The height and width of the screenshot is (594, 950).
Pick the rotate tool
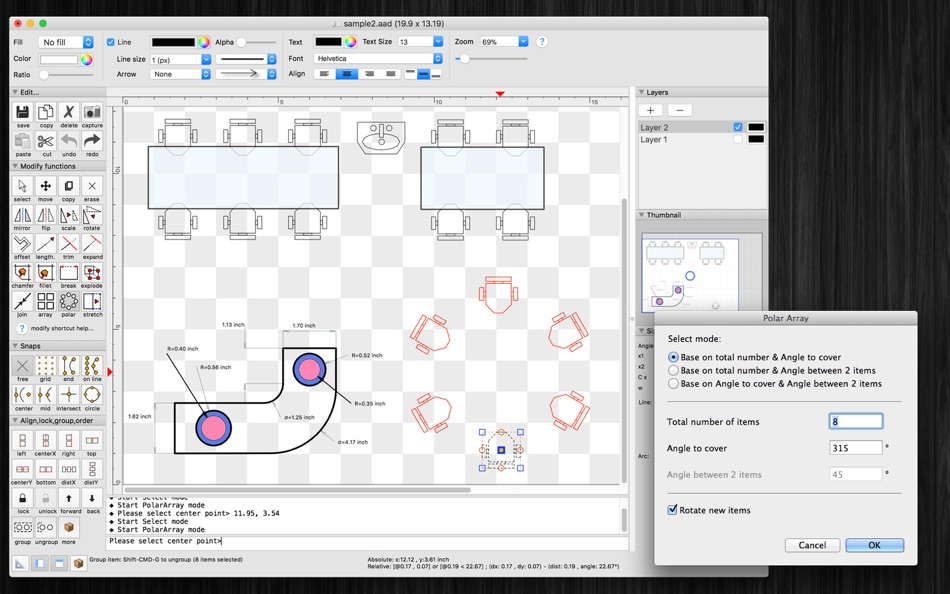pos(91,215)
